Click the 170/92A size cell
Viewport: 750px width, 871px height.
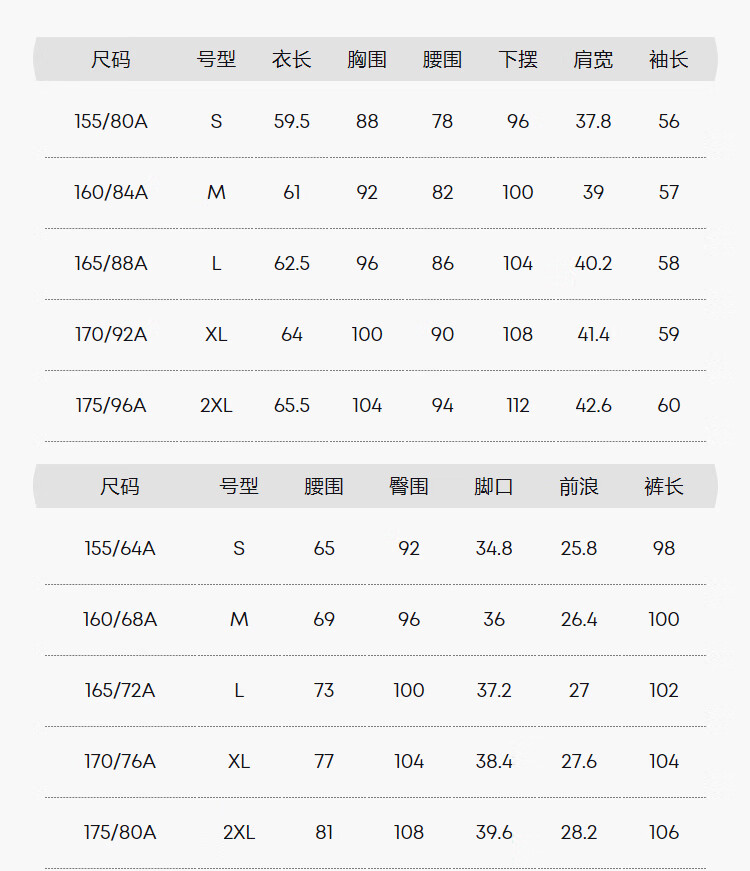pyautogui.click(x=111, y=335)
